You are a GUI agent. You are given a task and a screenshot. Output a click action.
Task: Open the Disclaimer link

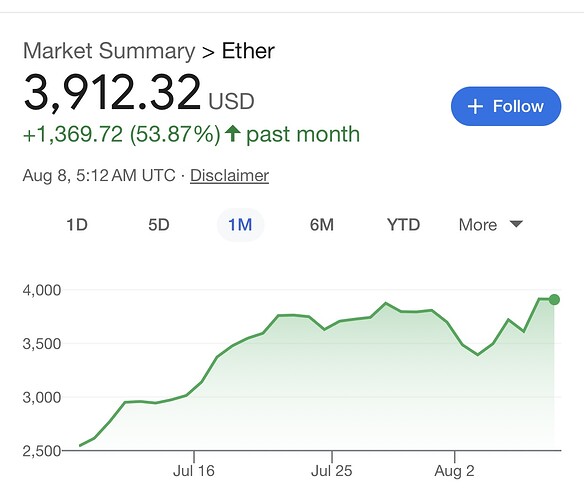[229, 175]
